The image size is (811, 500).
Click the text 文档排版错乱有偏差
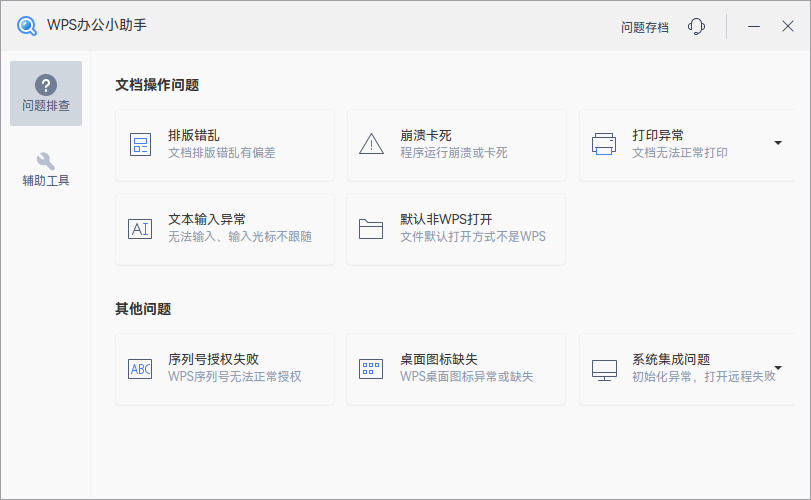tap(222, 153)
